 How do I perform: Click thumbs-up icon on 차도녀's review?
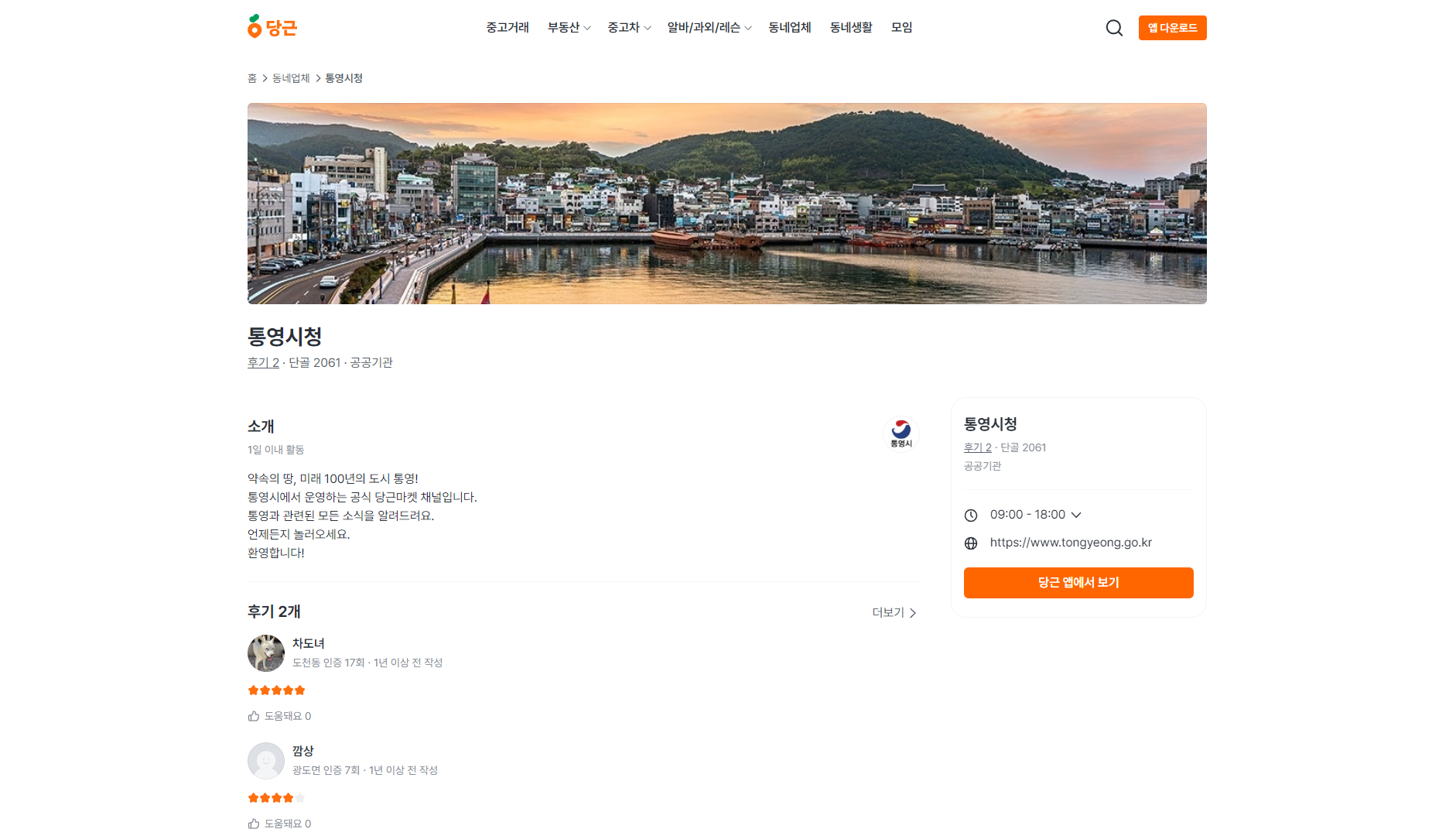pos(254,716)
